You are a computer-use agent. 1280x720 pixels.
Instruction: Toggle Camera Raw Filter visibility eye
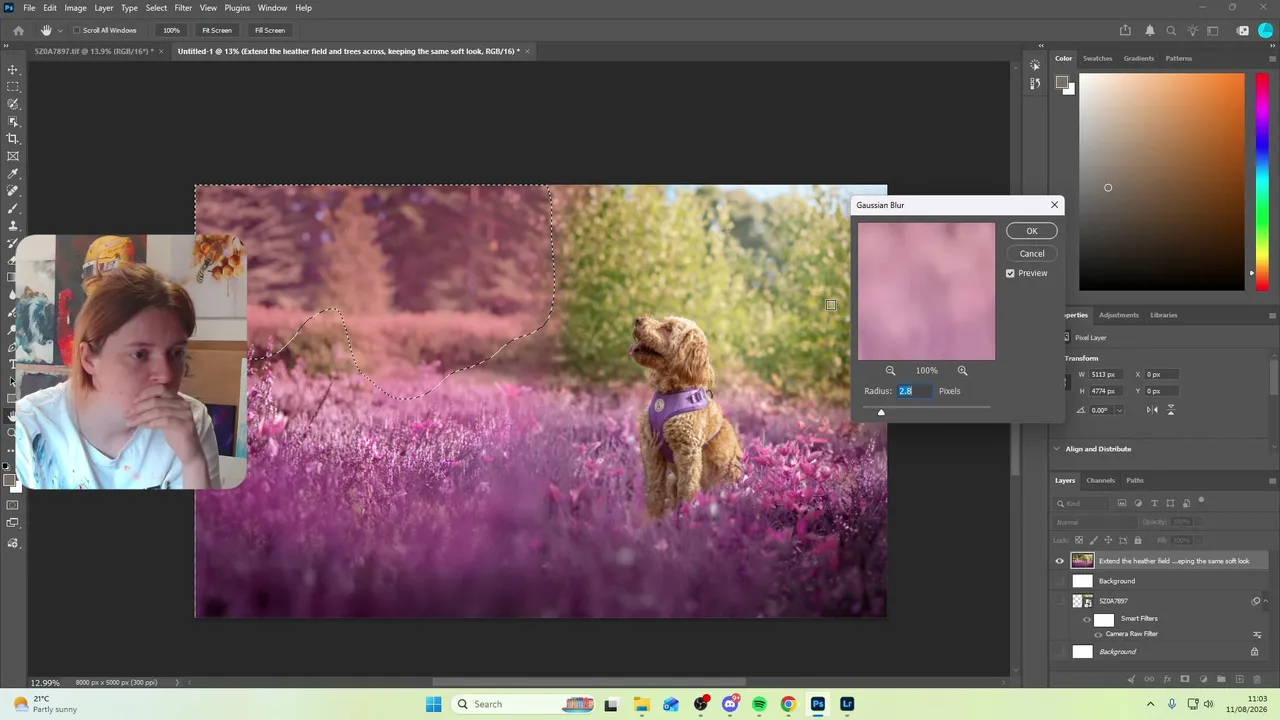pos(1098,634)
